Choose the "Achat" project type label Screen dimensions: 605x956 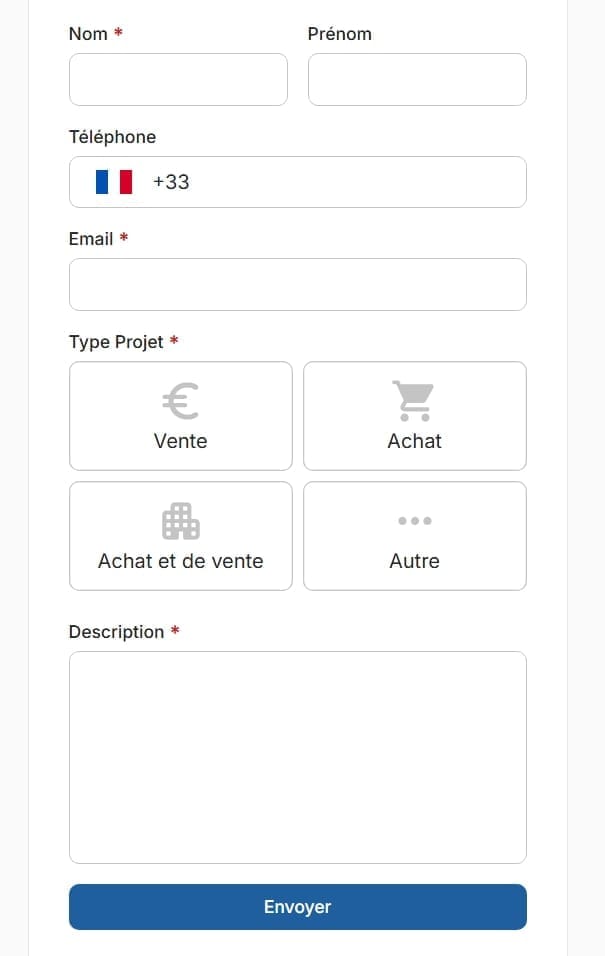pos(414,441)
